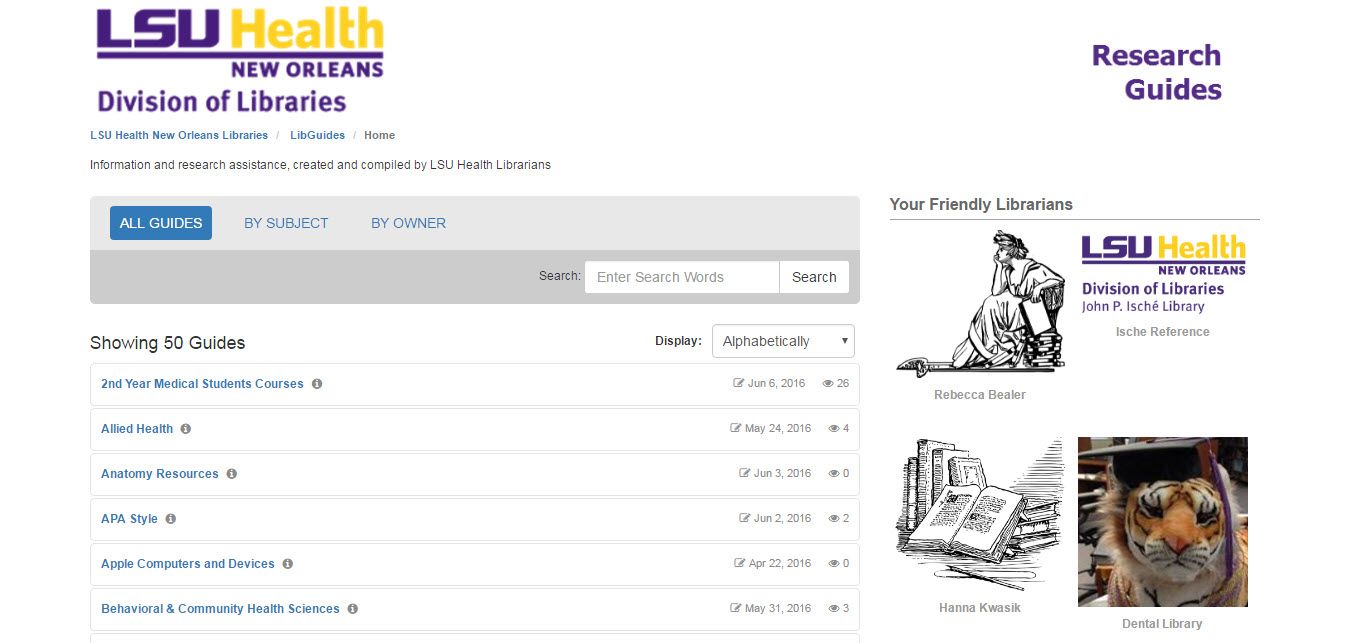Click inside the Enter Search Words field

pos(681,277)
